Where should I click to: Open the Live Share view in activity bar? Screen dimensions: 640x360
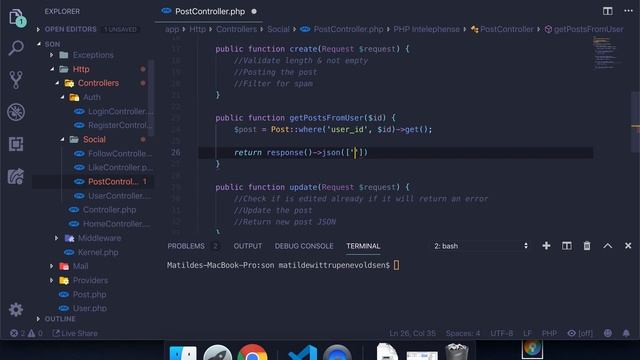point(16,176)
